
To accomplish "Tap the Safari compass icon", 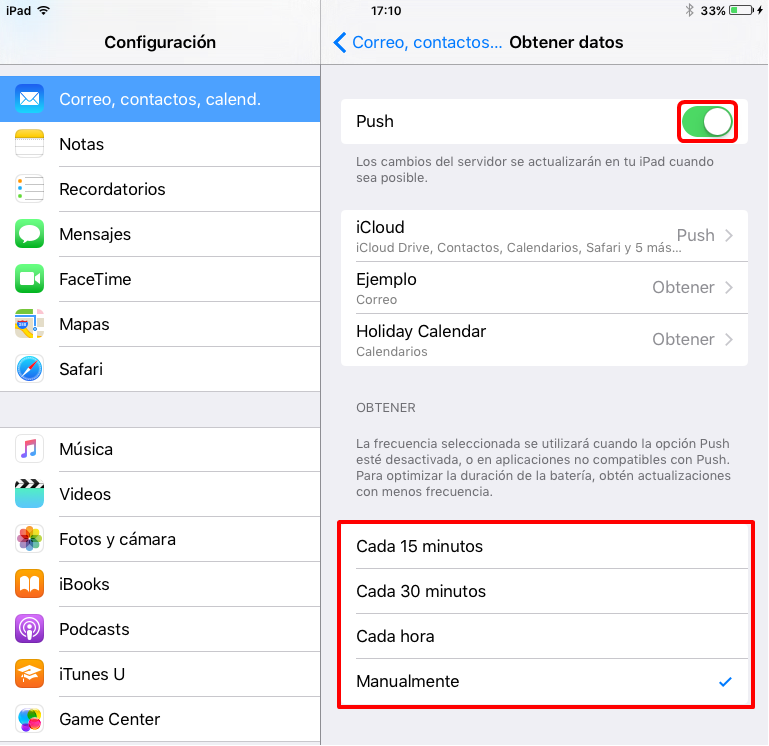I will [29, 369].
